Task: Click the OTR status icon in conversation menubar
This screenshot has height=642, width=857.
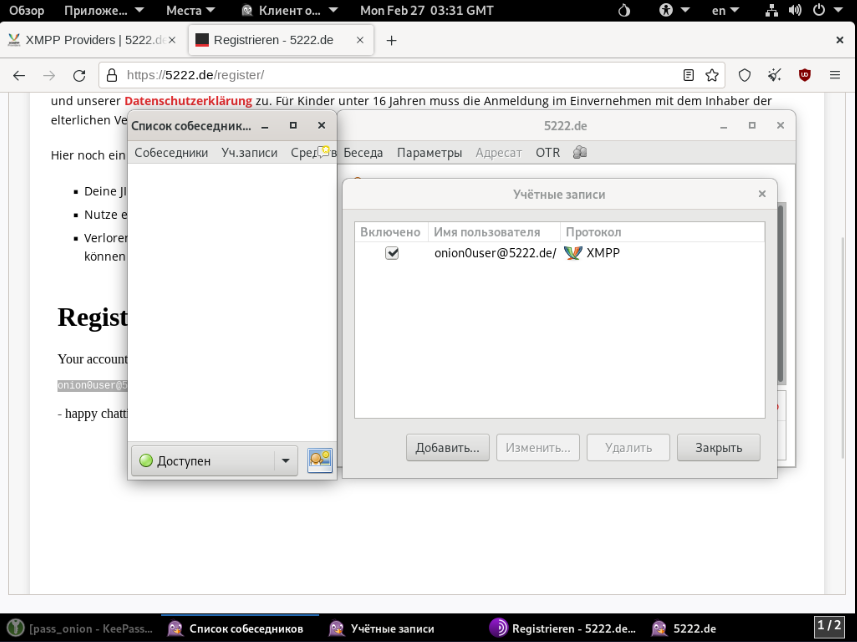Action: click(580, 153)
